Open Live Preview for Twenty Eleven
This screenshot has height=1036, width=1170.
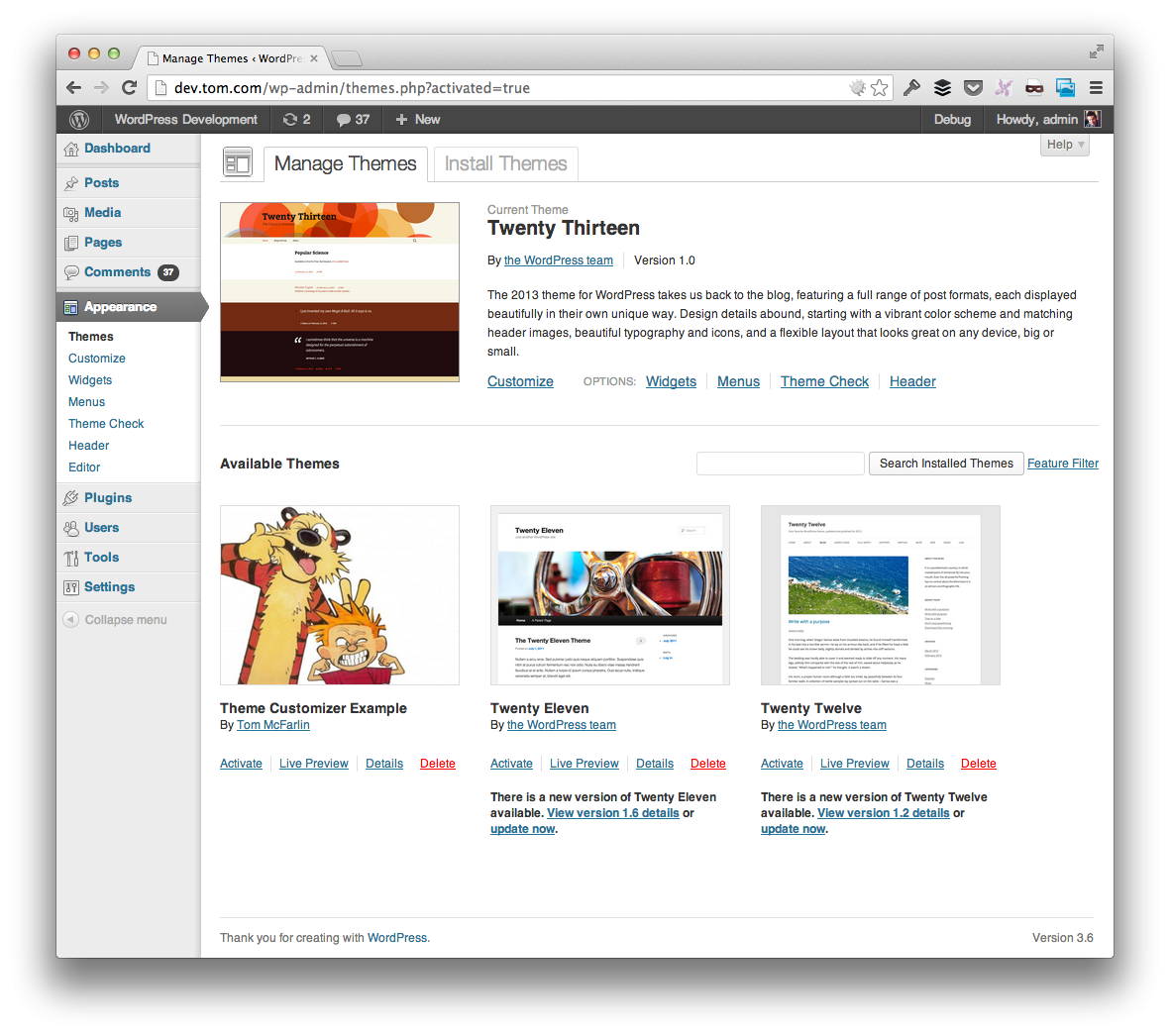585,763
